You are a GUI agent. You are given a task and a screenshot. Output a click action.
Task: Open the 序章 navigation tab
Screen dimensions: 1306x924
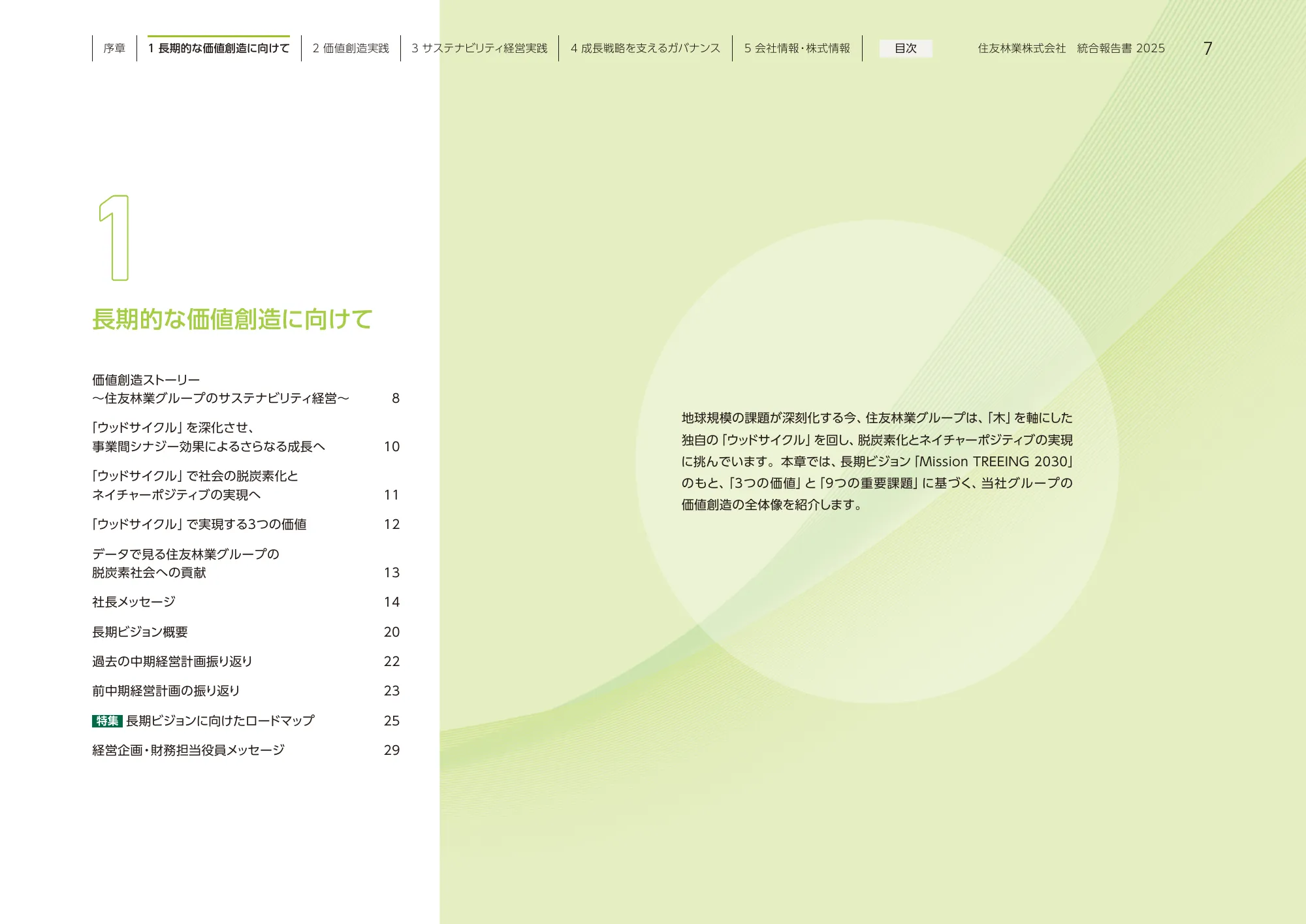114,48
